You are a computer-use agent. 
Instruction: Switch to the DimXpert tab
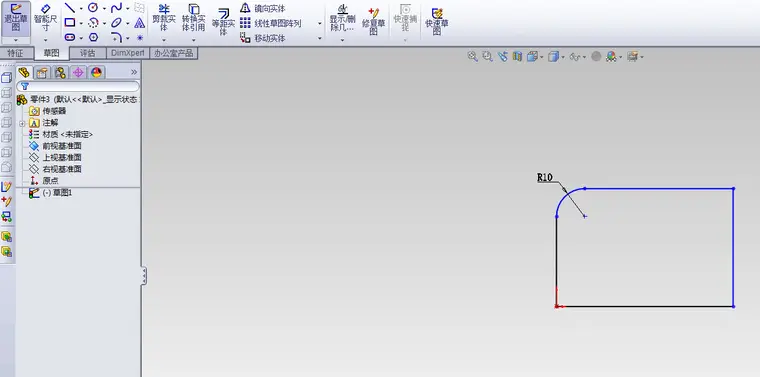[127, 53]
